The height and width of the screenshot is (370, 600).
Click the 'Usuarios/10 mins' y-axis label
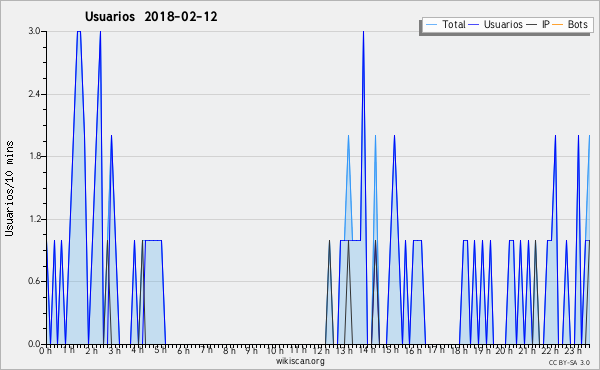click(9, 188)
